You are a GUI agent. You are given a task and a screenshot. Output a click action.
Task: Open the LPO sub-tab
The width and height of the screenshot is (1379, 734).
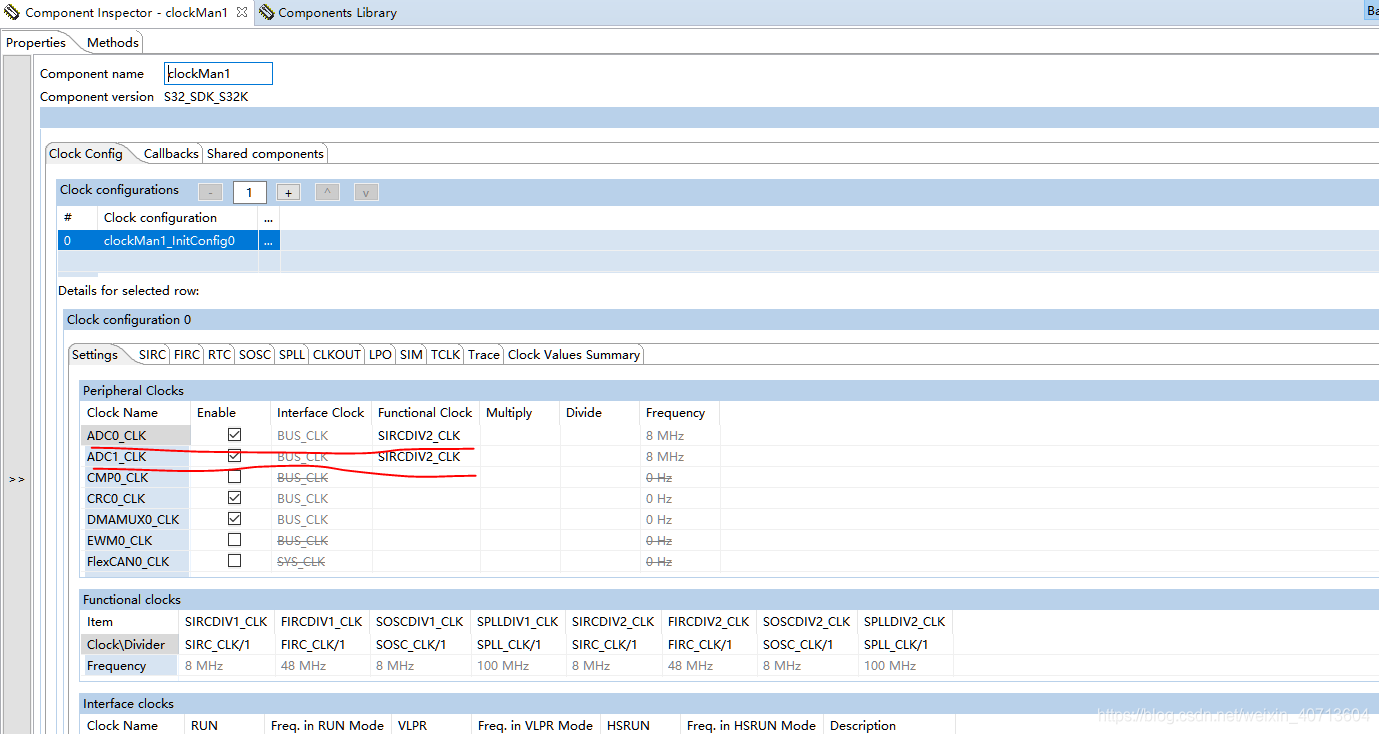[x=380, y=354]
